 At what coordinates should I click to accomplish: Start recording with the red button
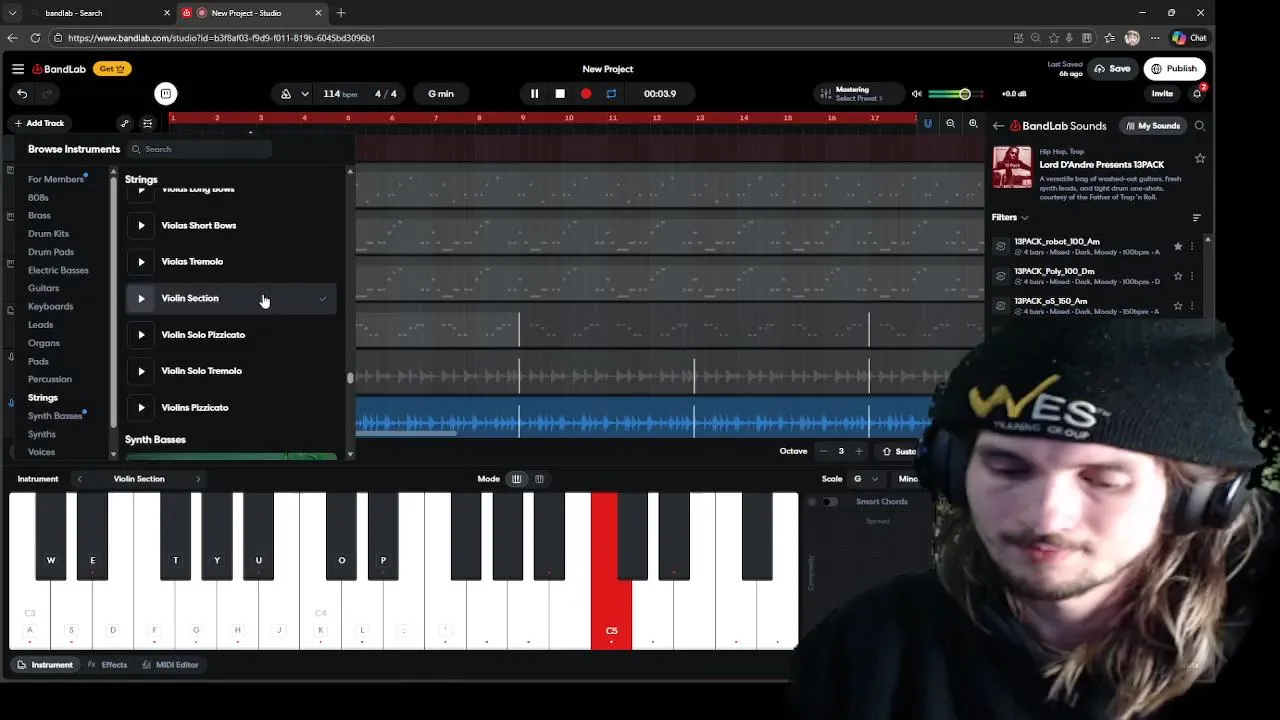[x=586, y=94]
